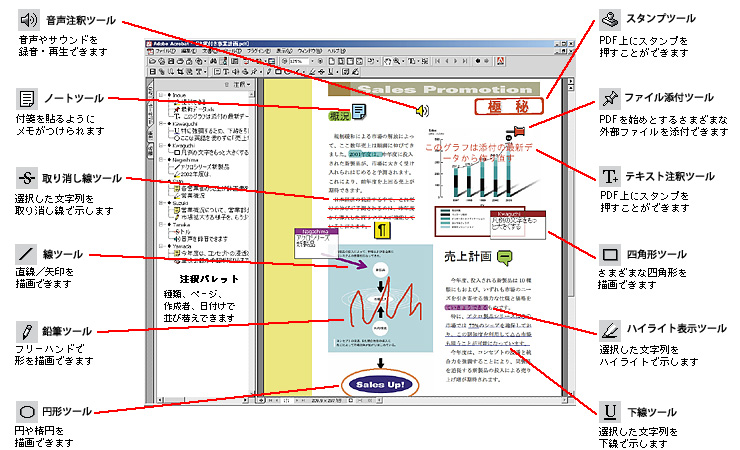Click the zoom percentage input field

click(299, 61)
